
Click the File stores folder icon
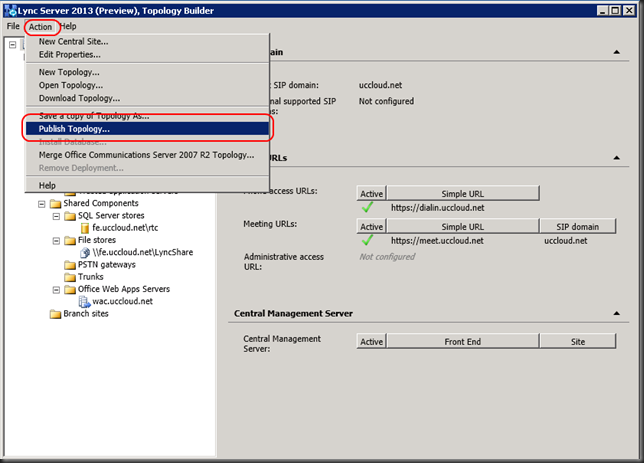(70, 241)
